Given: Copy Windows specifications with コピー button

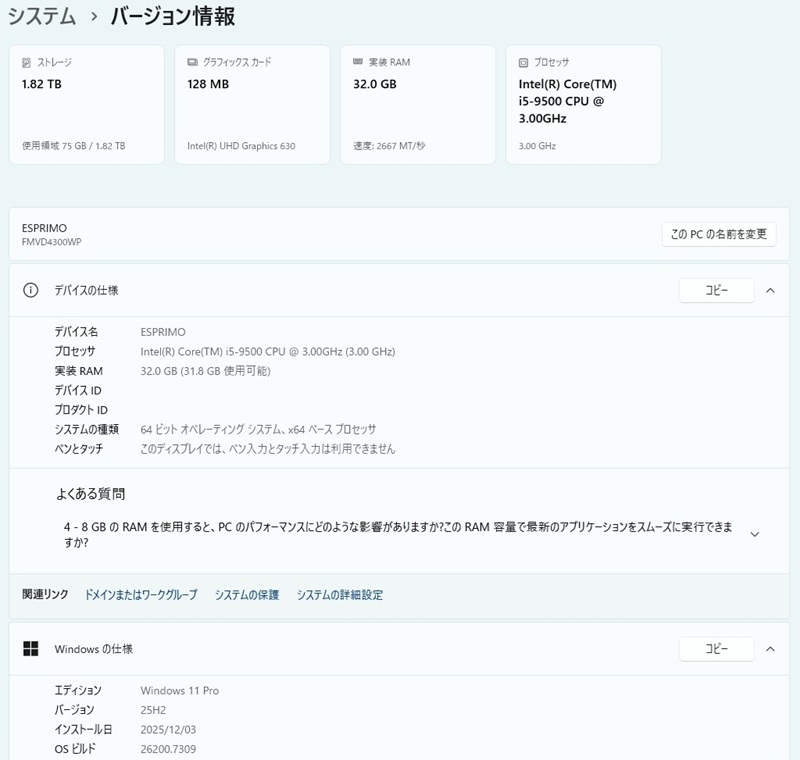Looking at the screenshot, I should (716, 649).
